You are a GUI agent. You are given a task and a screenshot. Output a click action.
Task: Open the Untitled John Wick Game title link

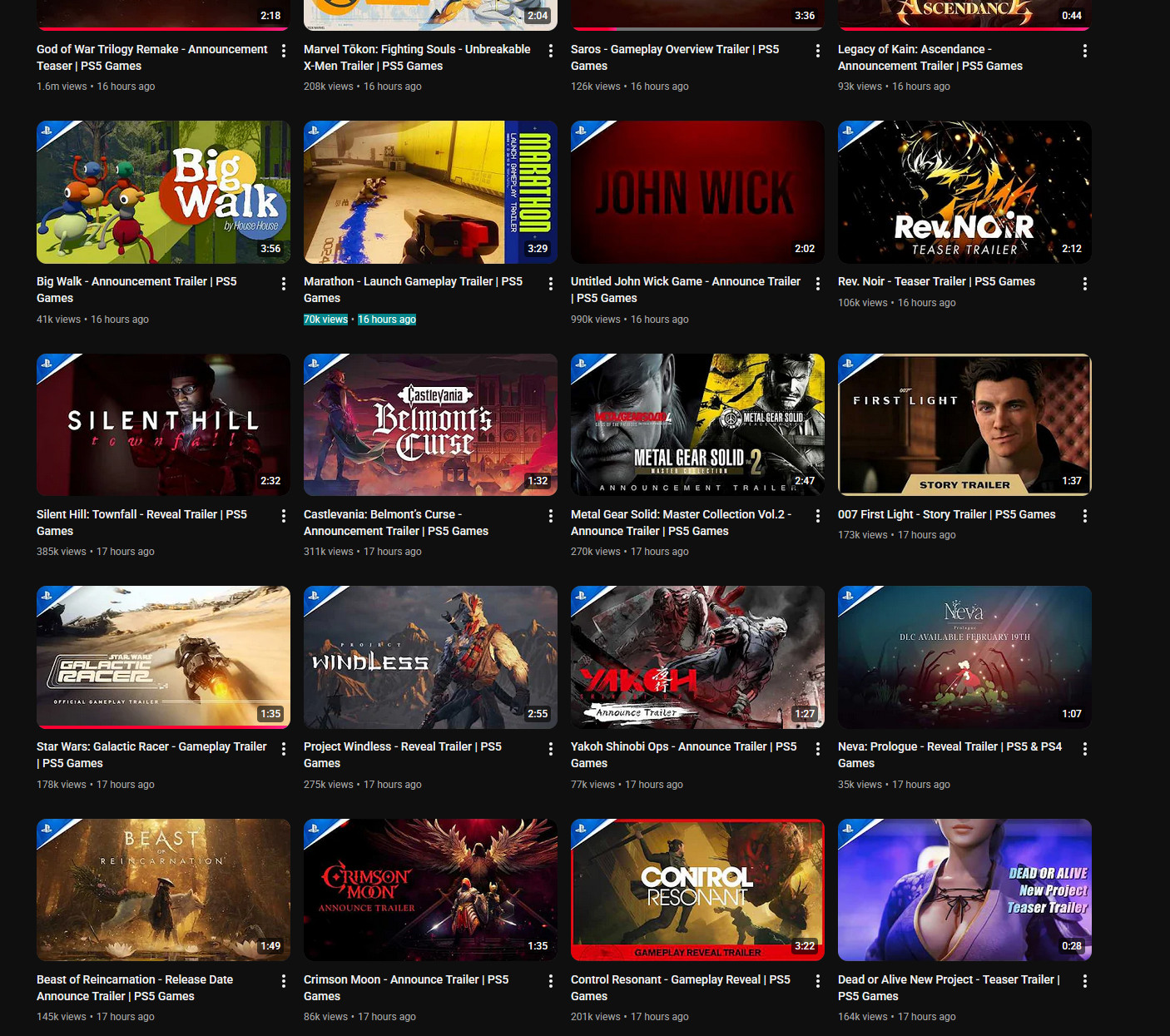(x=686, y=290)
